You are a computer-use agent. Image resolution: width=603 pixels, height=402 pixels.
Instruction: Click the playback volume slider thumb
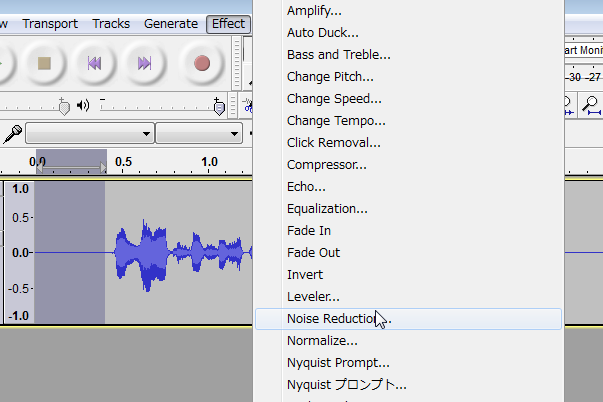[219, 106]
